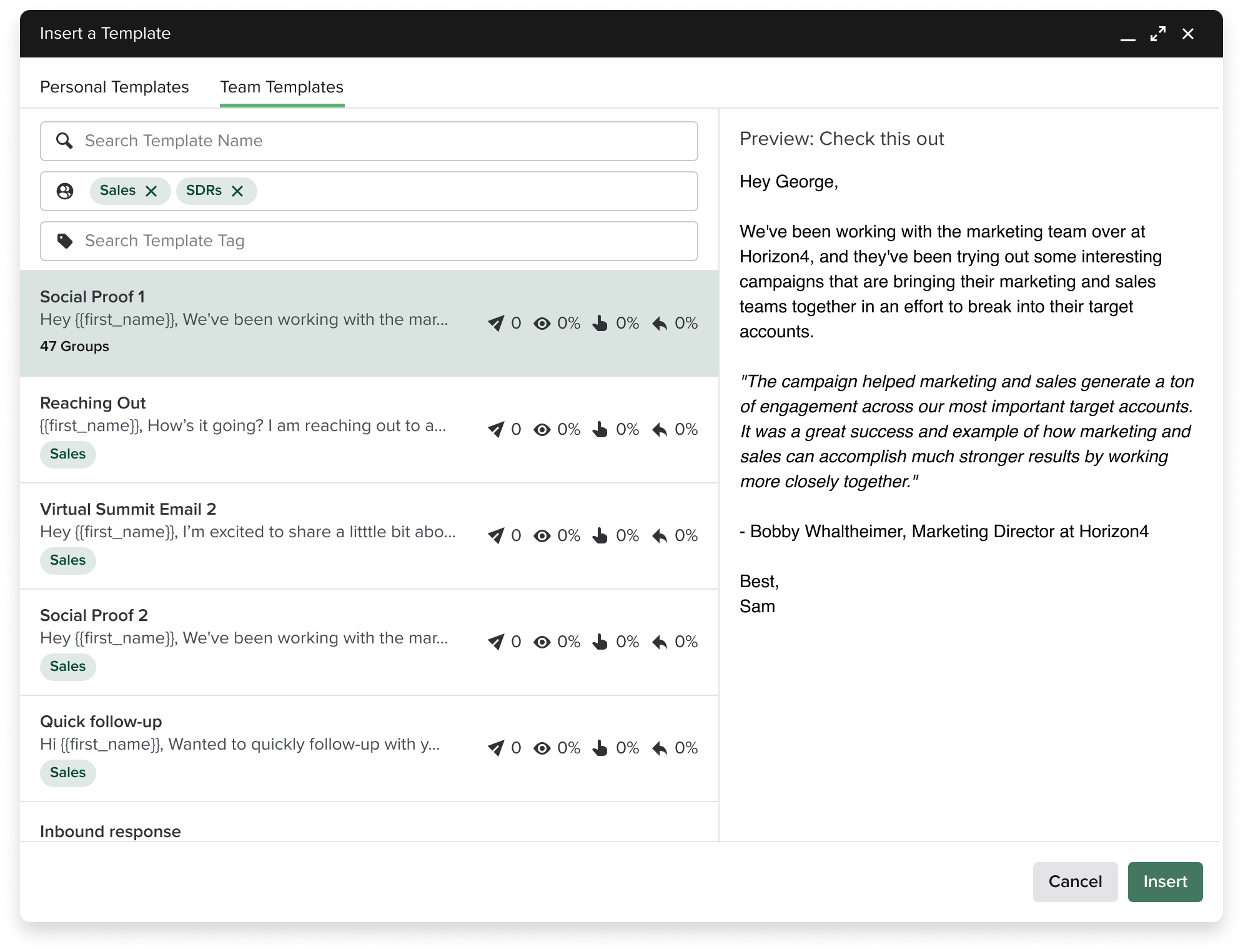
Task: Remove the SDRs filter chip
Action: 237,191
